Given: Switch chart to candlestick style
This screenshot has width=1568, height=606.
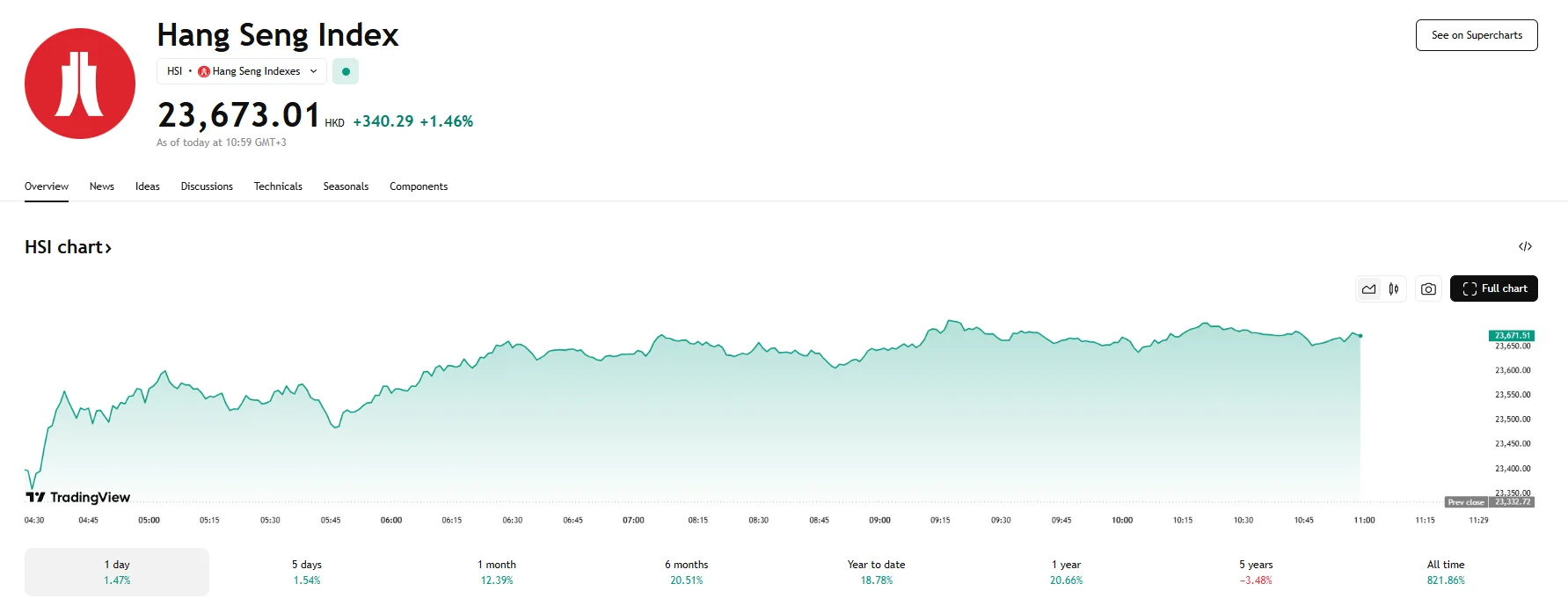Looking at the screenshot, I should pos(1394,288).
